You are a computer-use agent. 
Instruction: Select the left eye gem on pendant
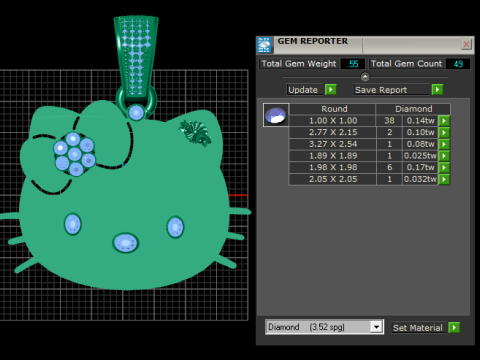point(73,224)
